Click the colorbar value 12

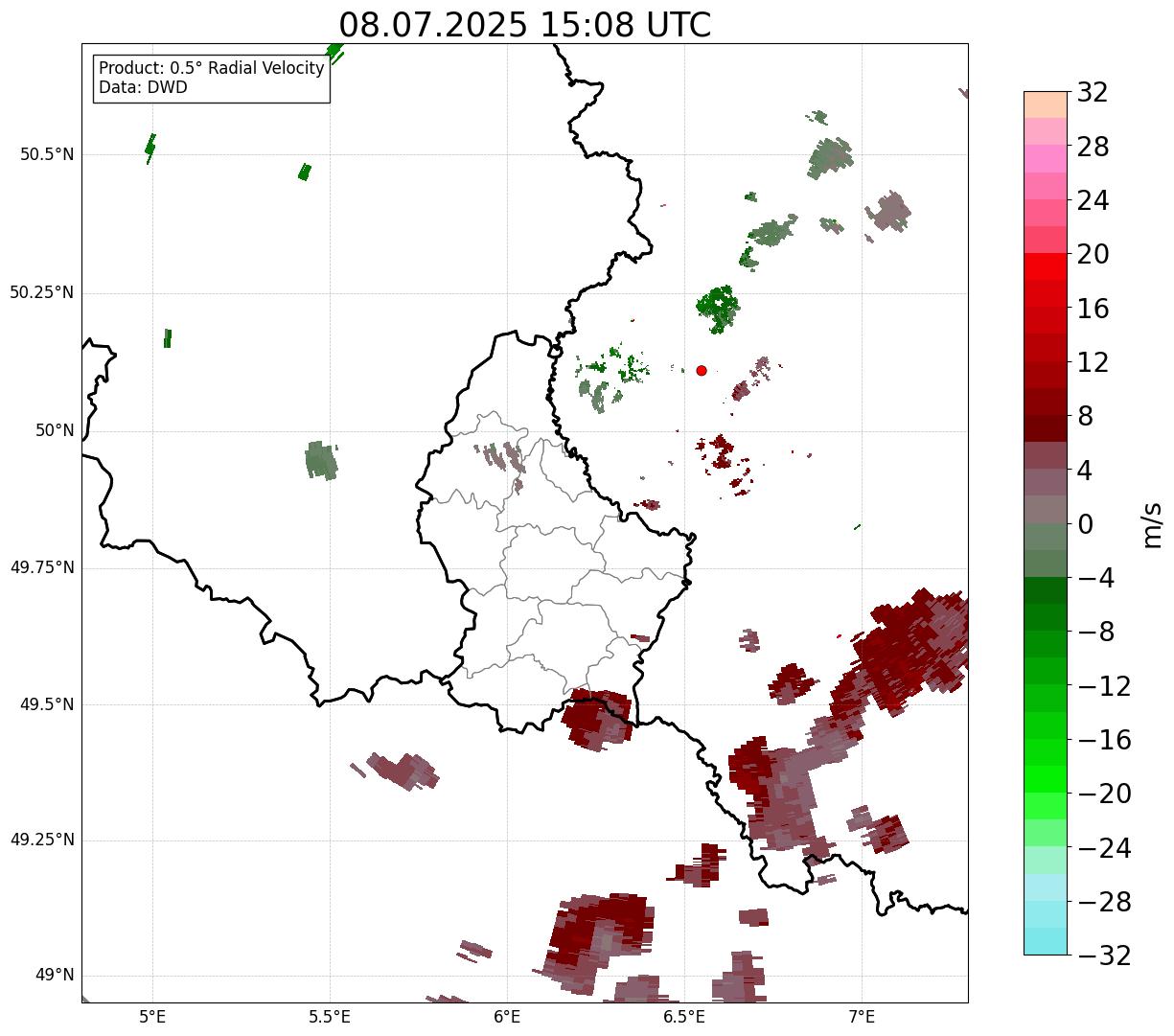[x=1093, y=362]
